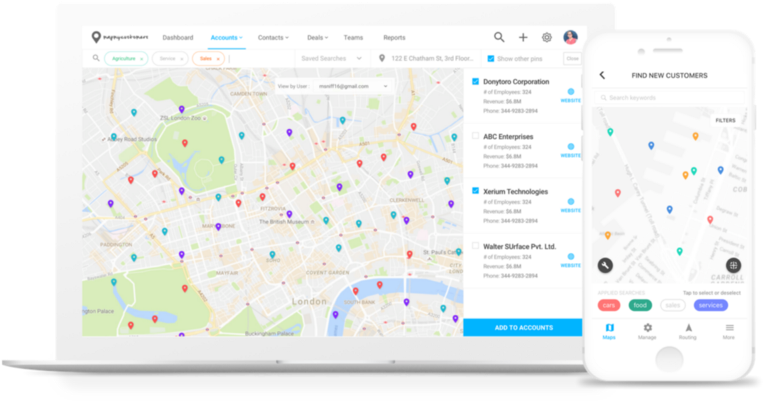The width and height of the screenshot is (763, 401).
Task: Tap orange pin near FILTERS on phone map
Action: tap(695, 136)
